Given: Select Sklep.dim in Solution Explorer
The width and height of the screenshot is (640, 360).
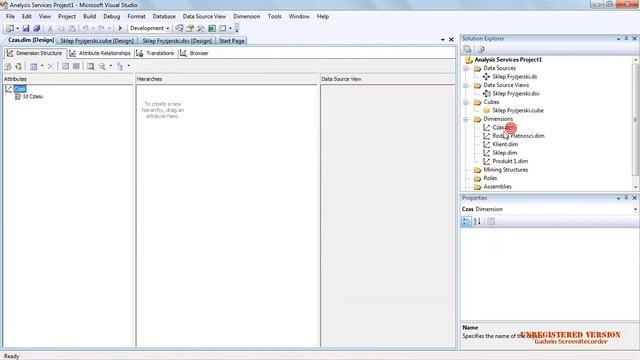Looking at the screenshot, I should 504,153.
